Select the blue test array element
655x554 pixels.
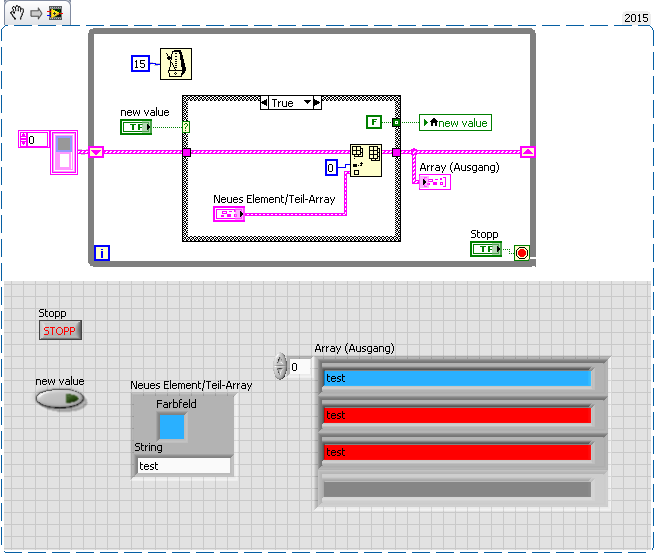(x=457, y=378)
